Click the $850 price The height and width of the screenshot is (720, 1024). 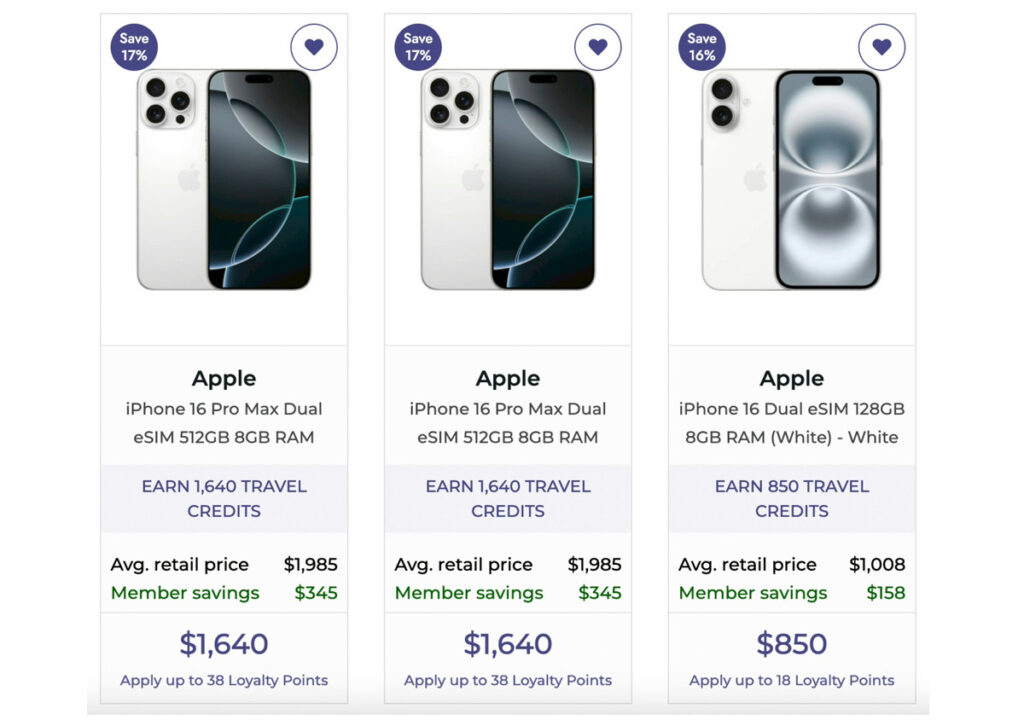(792, 644)
